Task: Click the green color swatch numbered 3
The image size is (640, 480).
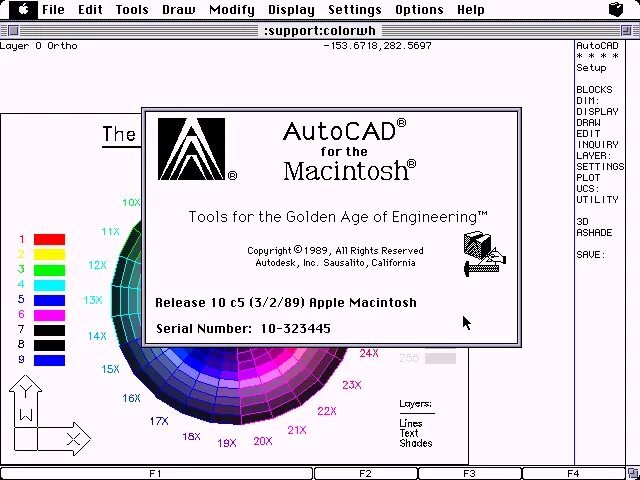Action: (49, 270)
